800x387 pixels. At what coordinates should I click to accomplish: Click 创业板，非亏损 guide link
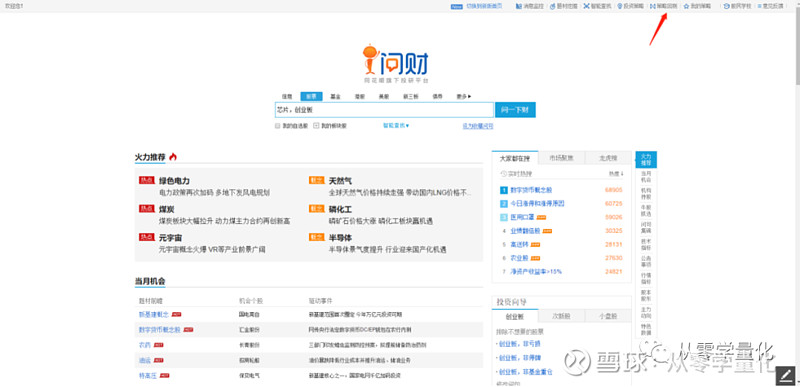pyautogui.click(x=518, y=344)
